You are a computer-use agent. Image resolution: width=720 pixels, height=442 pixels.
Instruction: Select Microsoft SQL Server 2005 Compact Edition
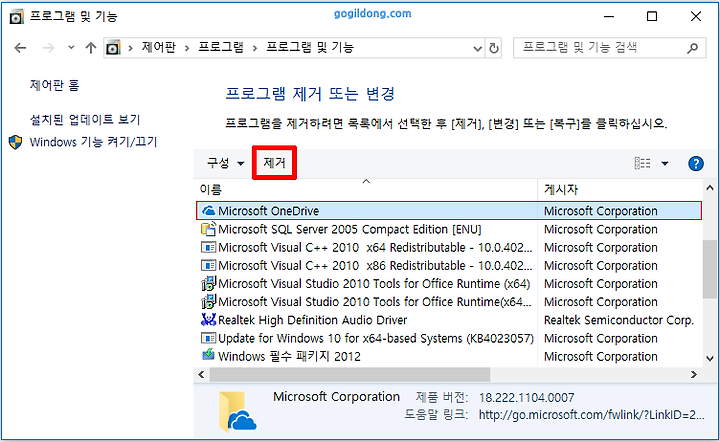pos(350,229)
